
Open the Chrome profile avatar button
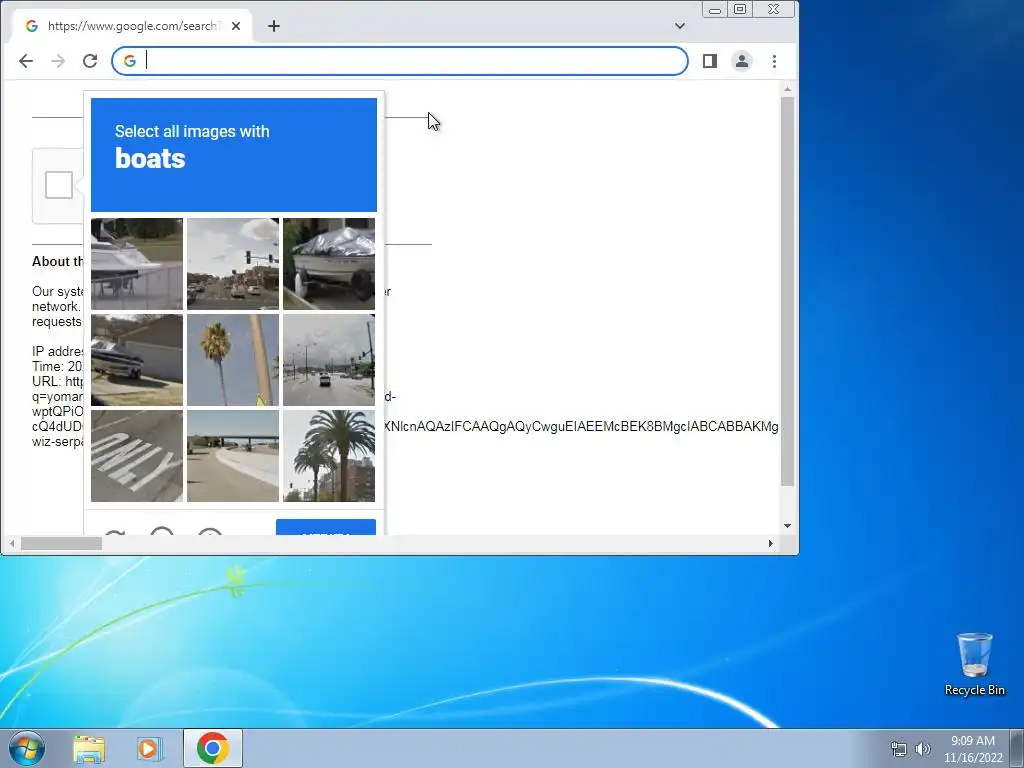tap(742, 61)
